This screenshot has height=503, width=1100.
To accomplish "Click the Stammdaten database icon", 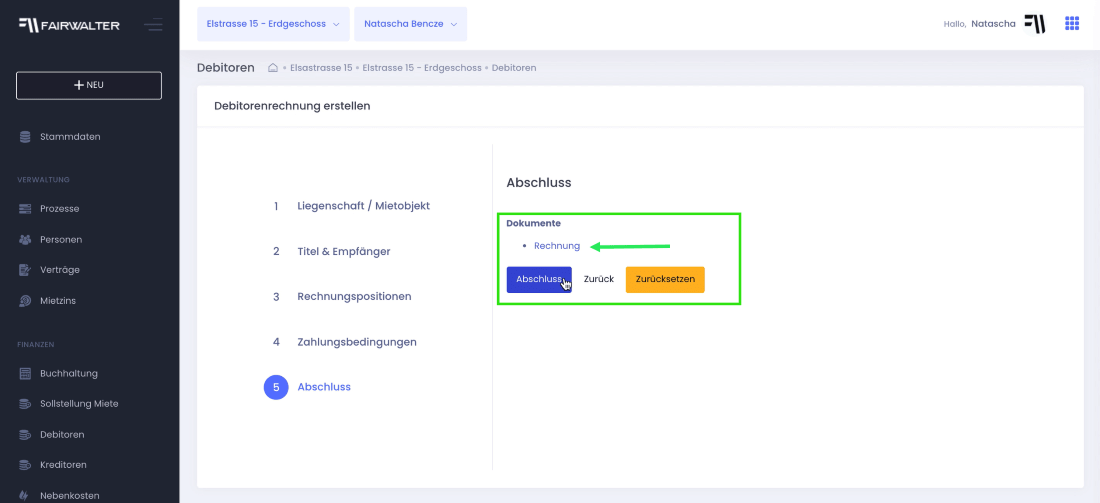I will click(25, 137).
